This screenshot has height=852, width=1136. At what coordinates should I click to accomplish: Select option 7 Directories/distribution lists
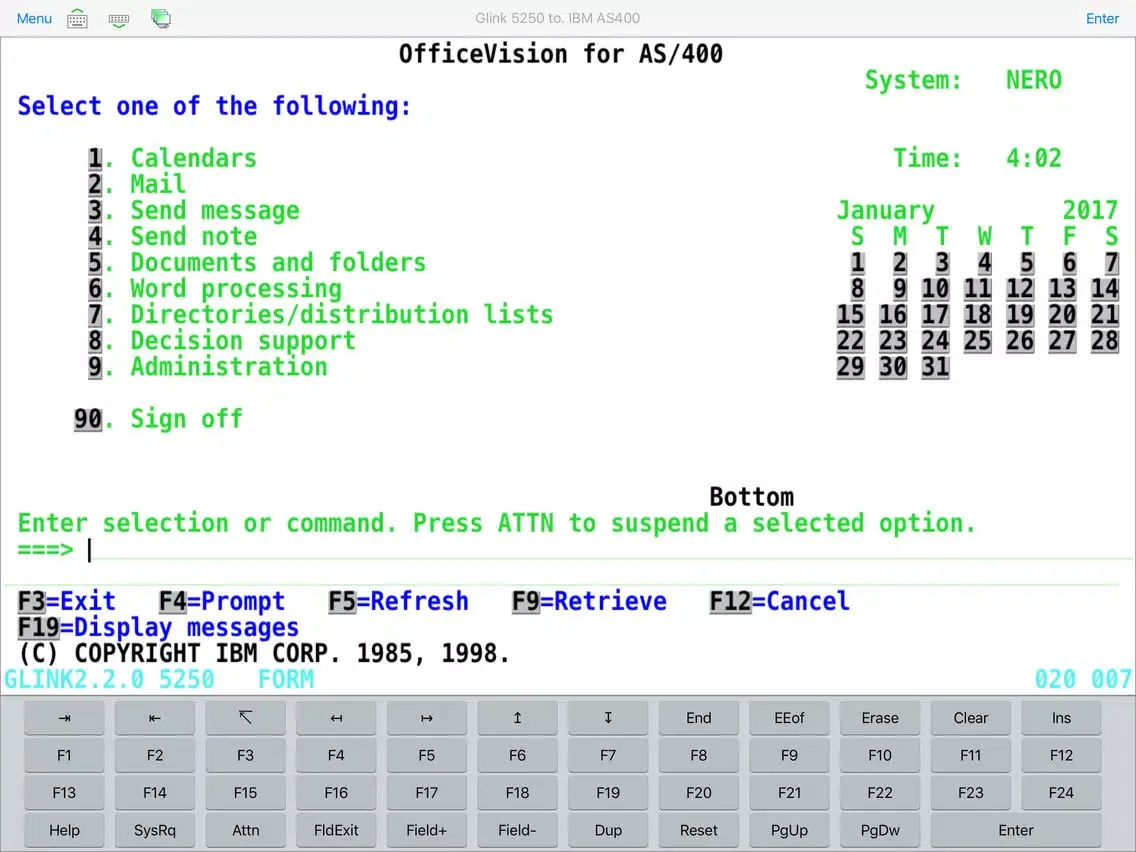pos(320,314)
